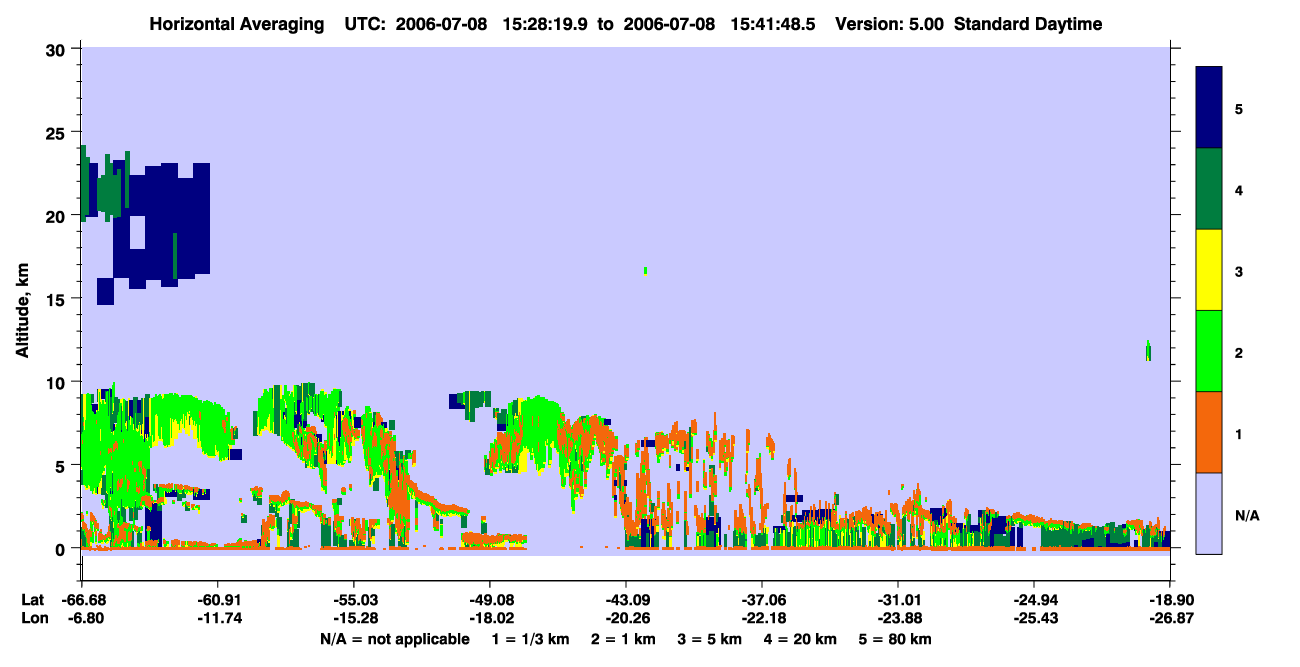Click the longitude value -25.43
Screen dimensions: 1300x667
[x=1034, y=618]
